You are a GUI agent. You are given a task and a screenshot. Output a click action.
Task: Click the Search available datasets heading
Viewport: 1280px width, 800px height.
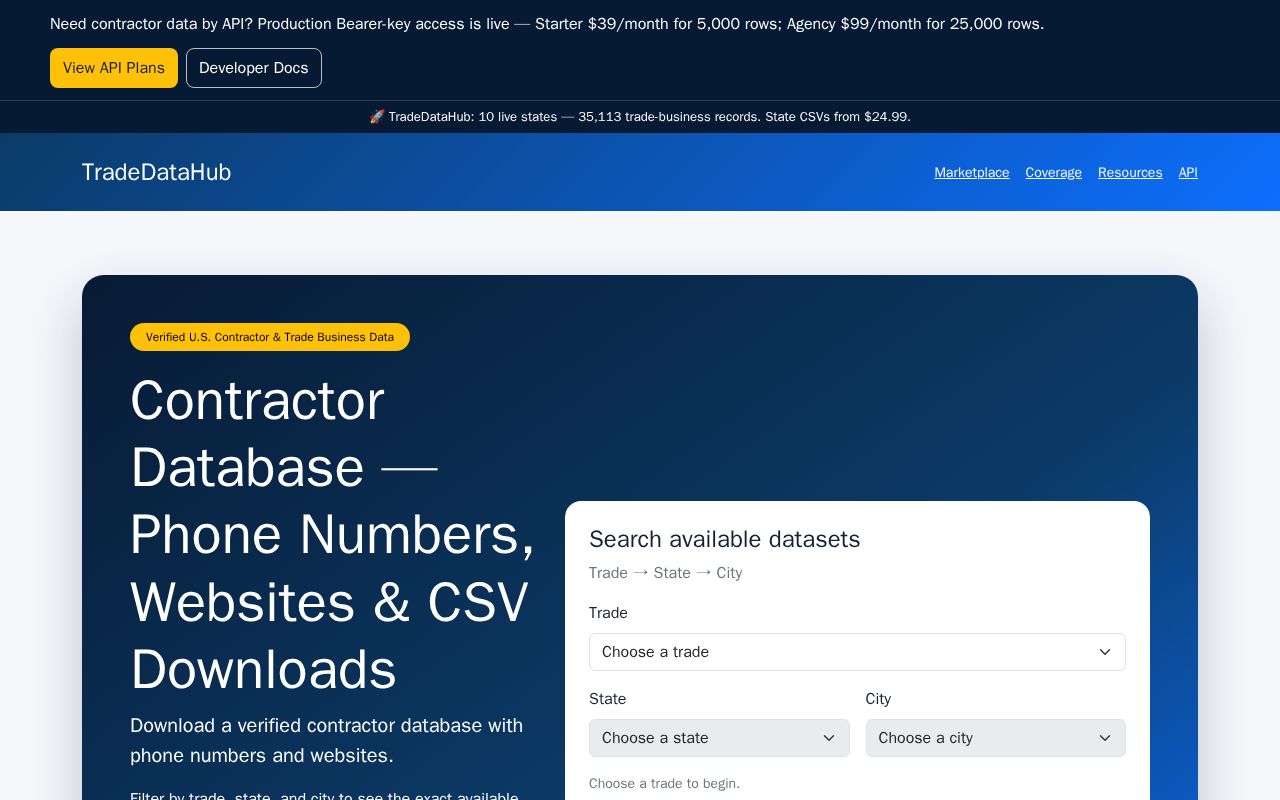point(724,539)
